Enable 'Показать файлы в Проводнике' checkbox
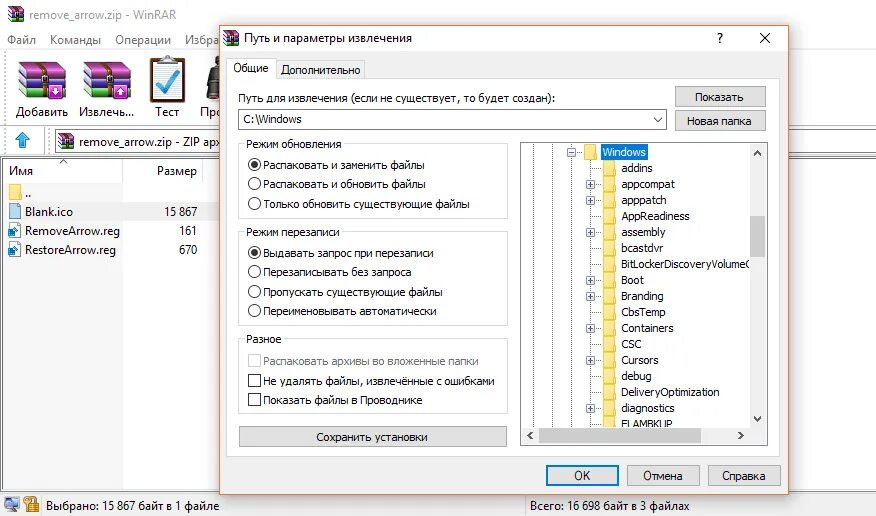The height and width of the screenshot is (516, 876). 254,400
